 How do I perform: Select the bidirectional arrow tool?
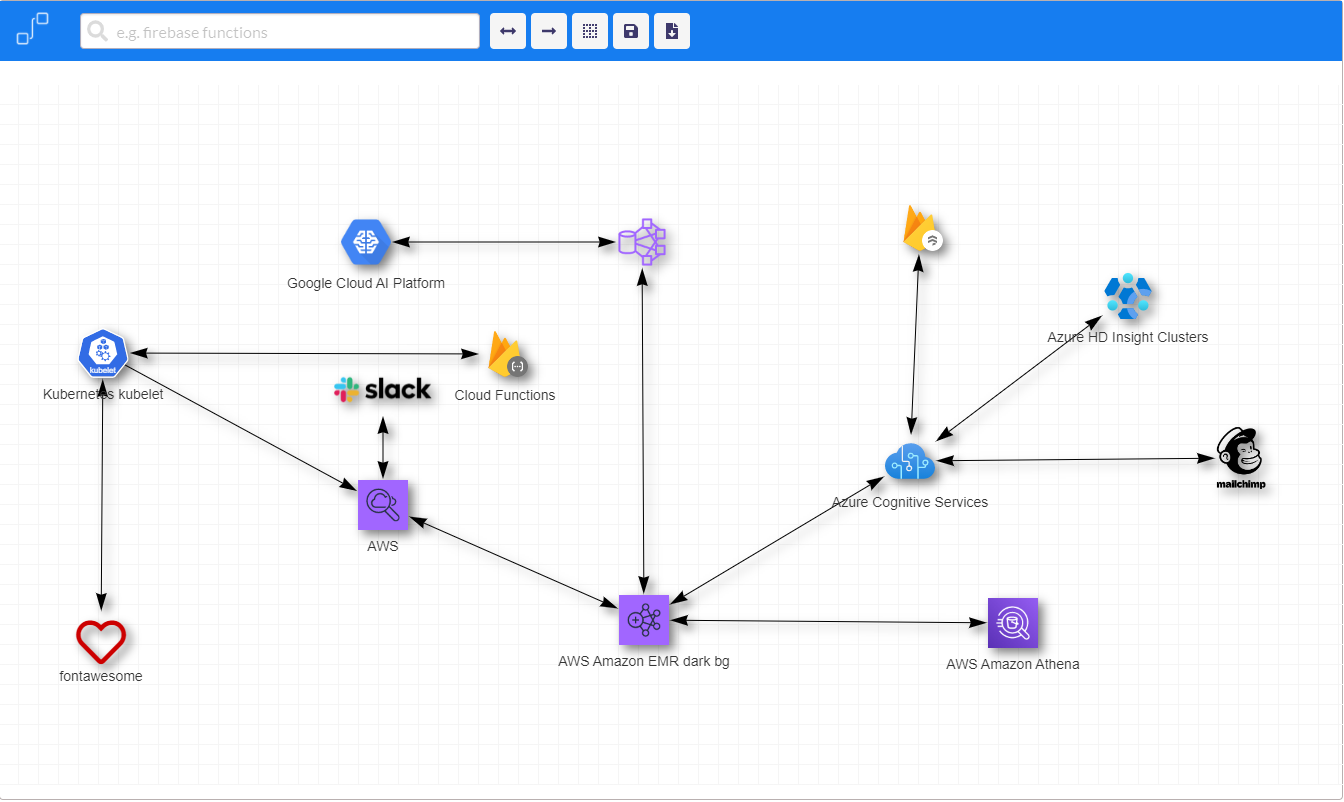coord(508,31)
